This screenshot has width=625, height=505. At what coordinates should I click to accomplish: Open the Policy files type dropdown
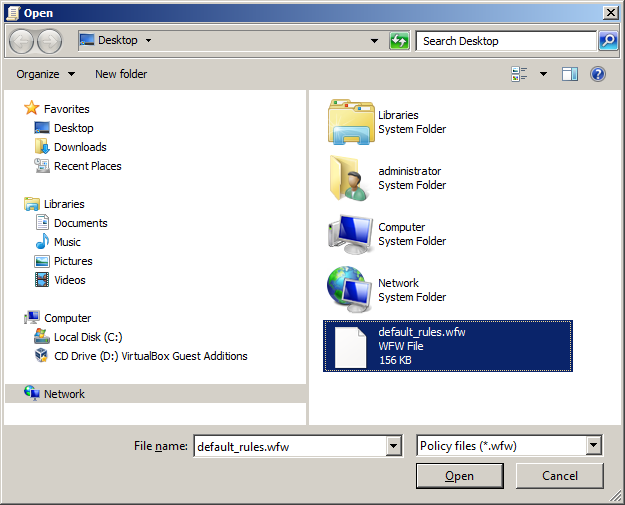coord(594,446)
